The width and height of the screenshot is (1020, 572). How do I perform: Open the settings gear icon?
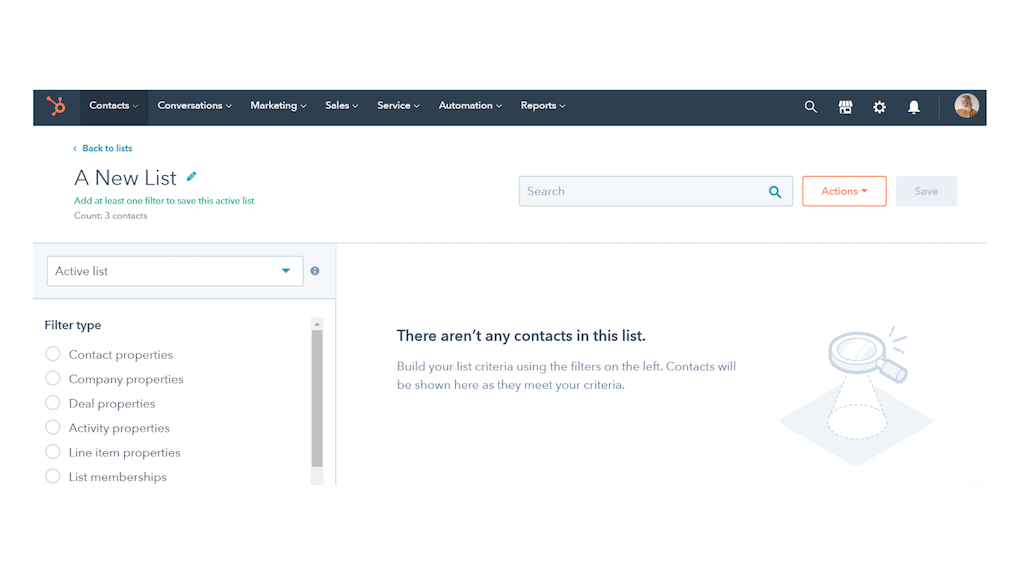879,107
